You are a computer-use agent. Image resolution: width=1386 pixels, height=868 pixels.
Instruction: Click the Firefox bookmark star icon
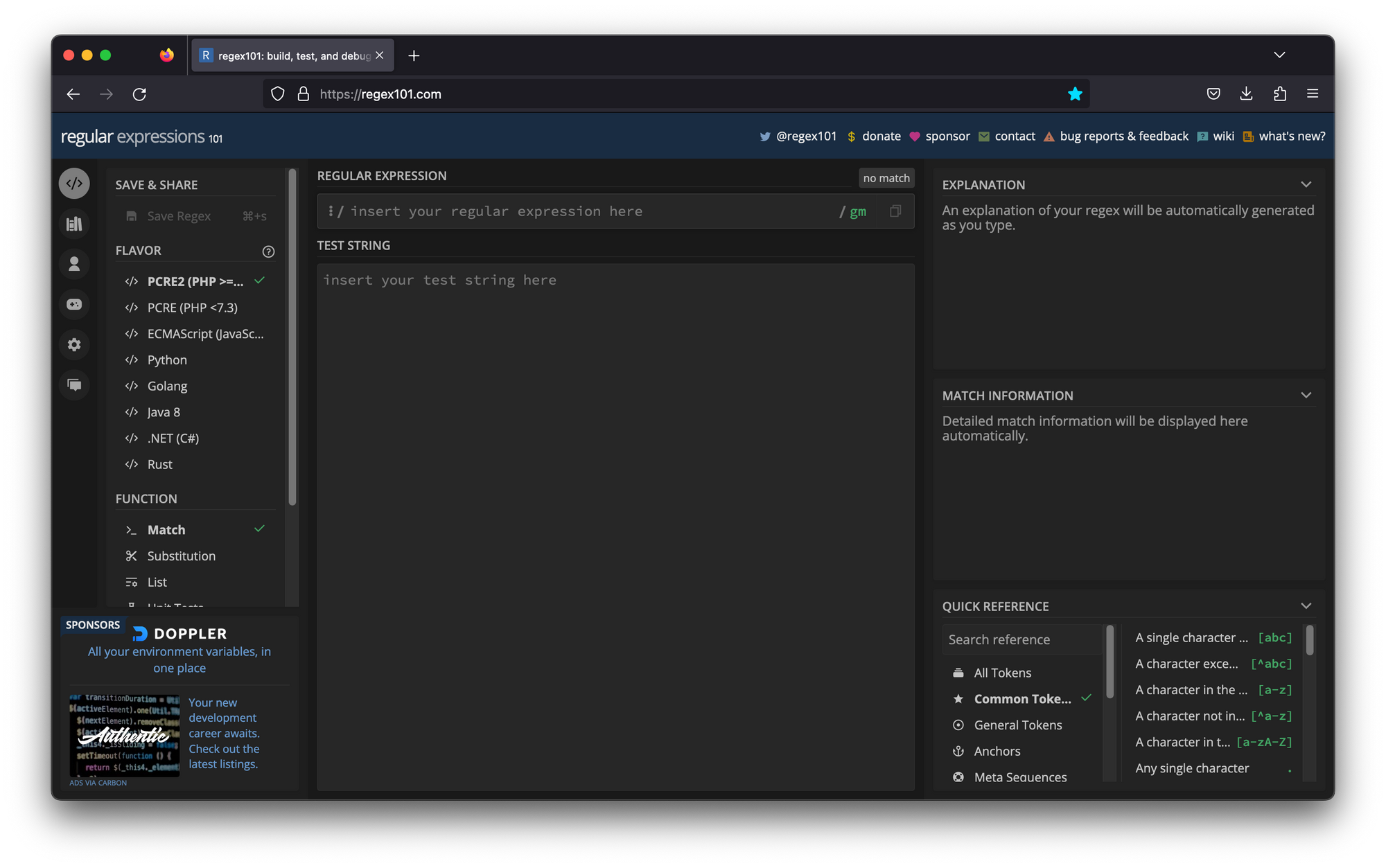pyautogui.click(x=1075, y=94)
